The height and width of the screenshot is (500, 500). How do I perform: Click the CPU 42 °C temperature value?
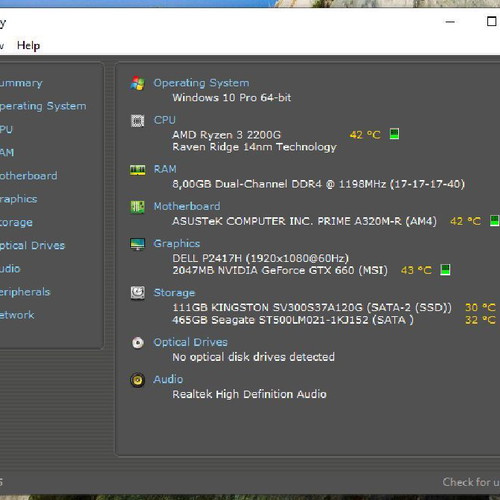pyautogui.click(x=365, y=135)
